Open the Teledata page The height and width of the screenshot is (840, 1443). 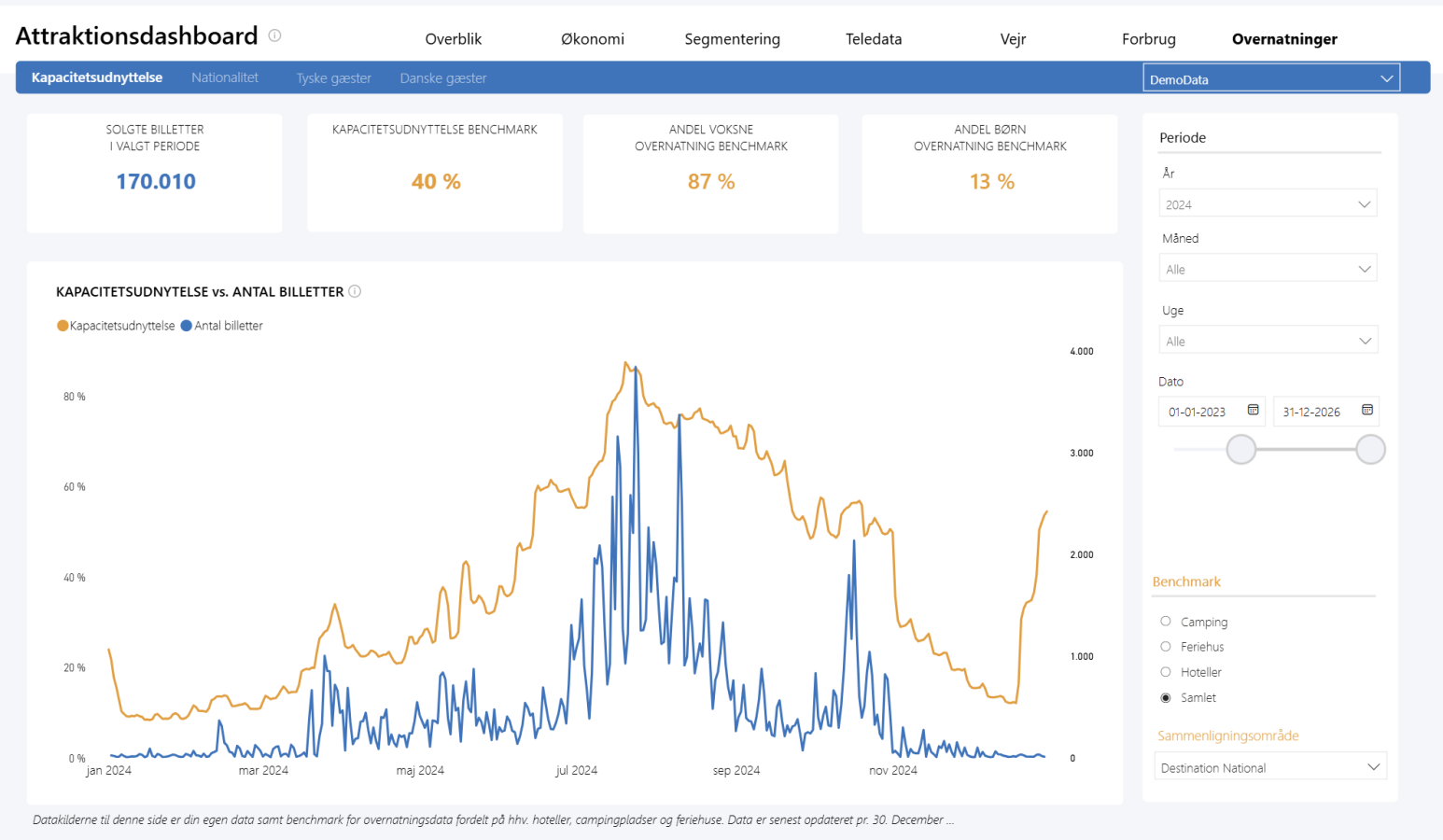coord(874,39)
